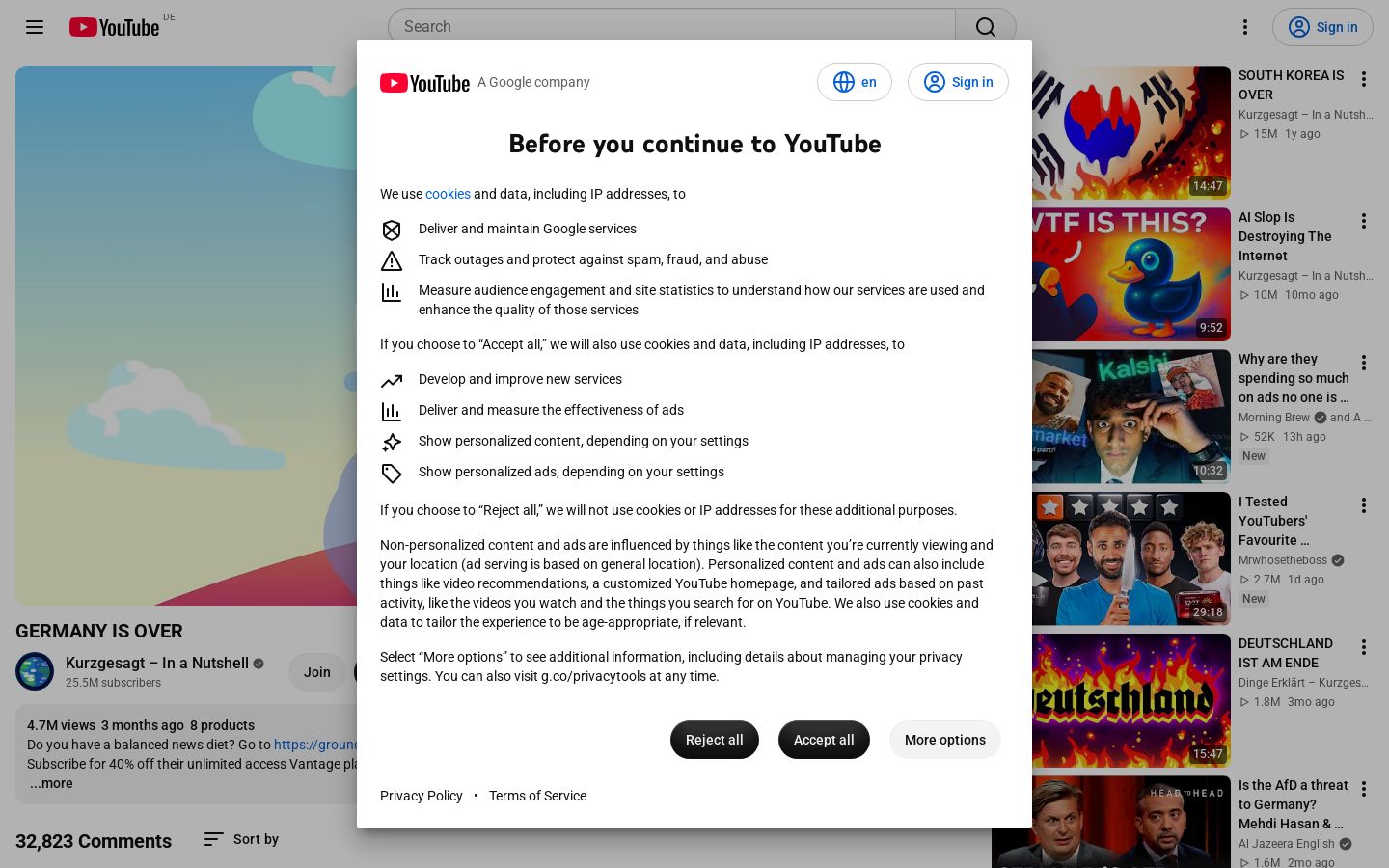1389x868 pixels.
Task: Click the header Sign in button
Action: tap(1322, 27)
